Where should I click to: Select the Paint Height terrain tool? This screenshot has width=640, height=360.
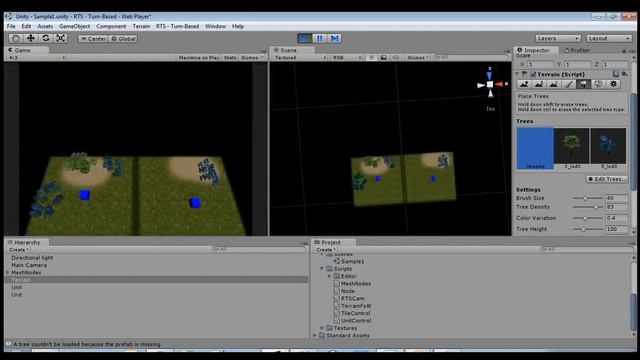[x=539, y=84]
